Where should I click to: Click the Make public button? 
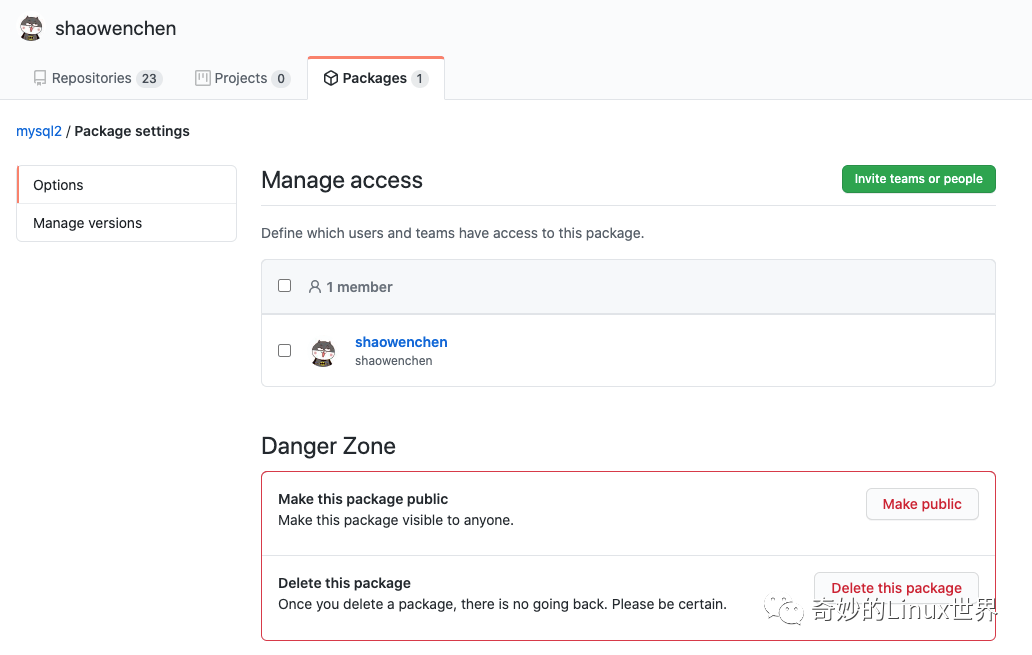click(921, 504)
